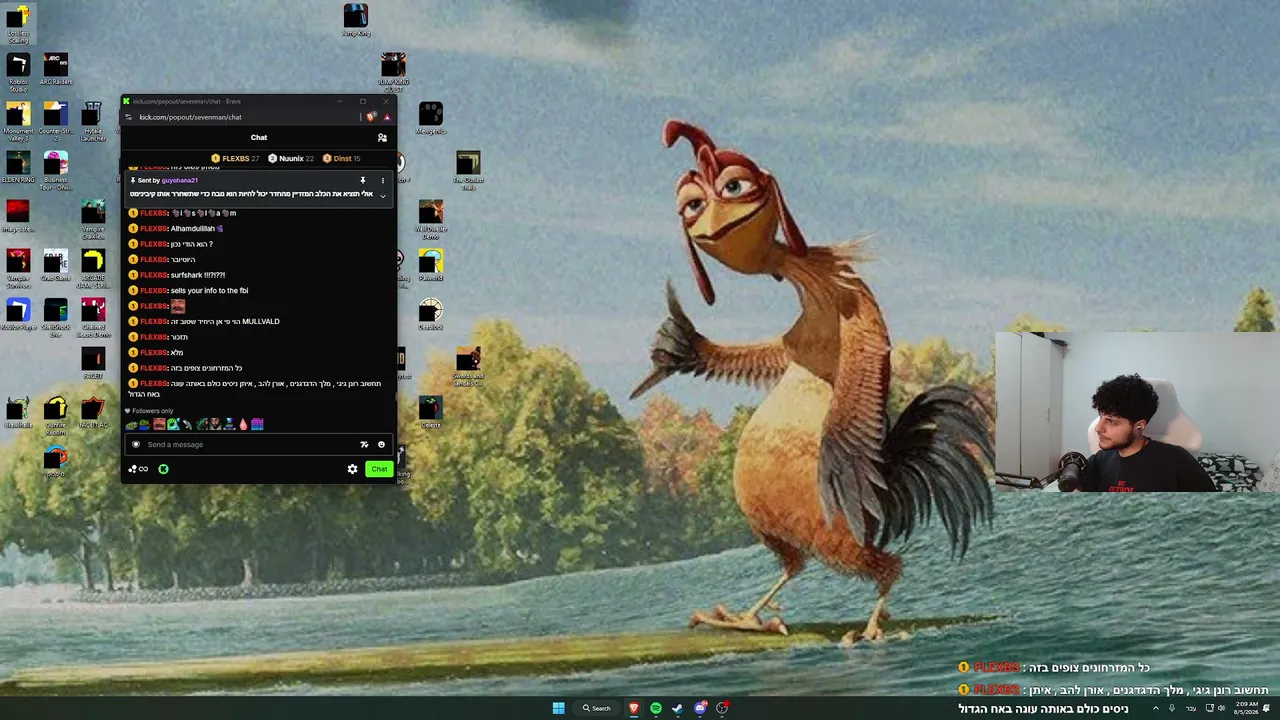
Task: Open the Roblox Studio desktop icon
Action: (18, 71)
